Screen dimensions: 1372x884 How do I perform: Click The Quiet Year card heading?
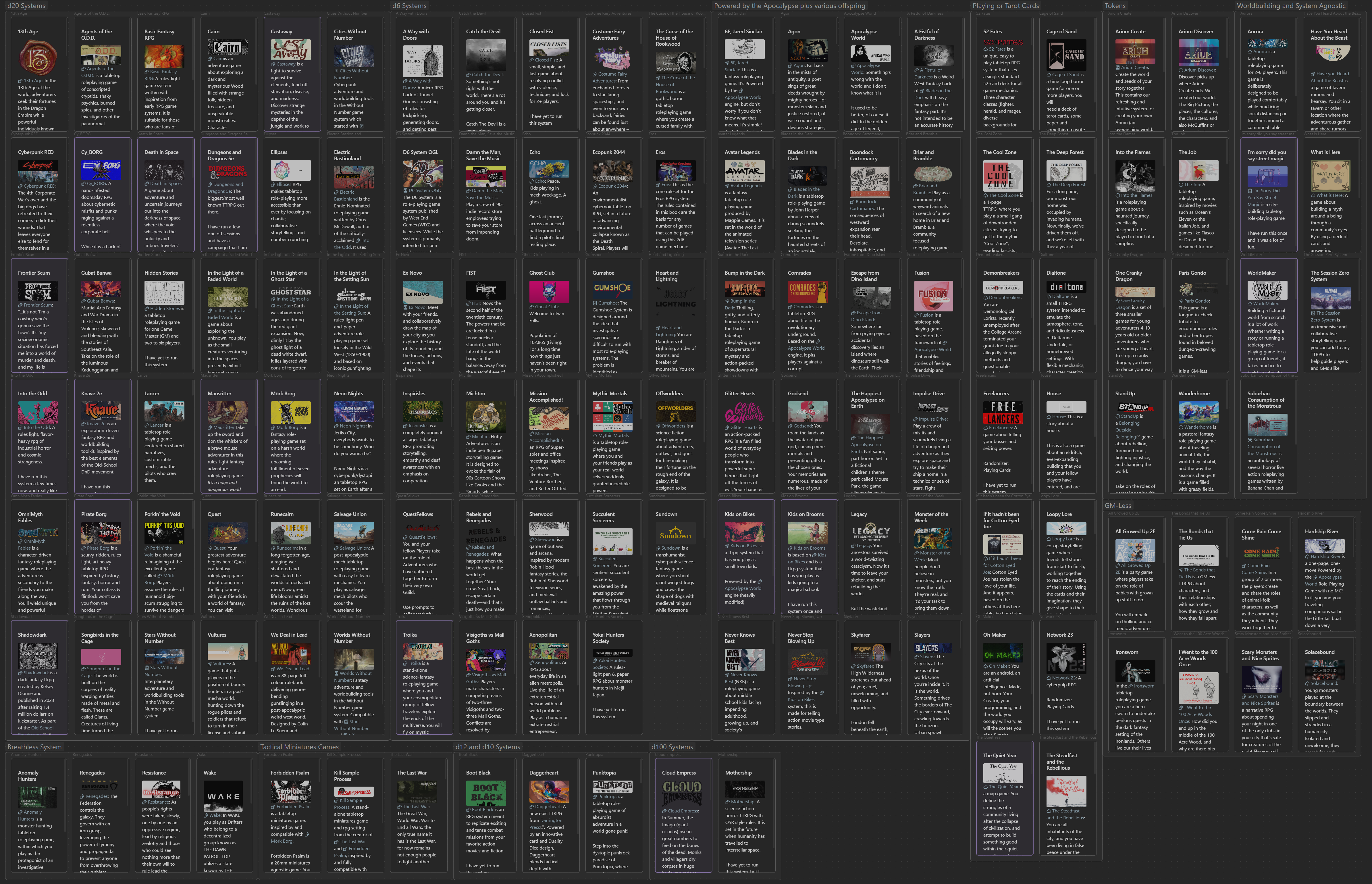1000,755
